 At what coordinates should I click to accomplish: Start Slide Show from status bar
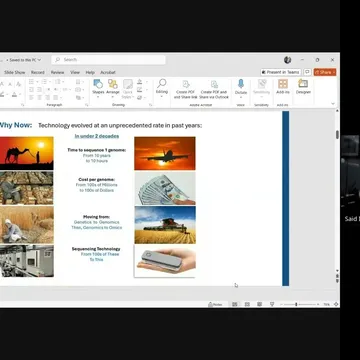point(272,304)
